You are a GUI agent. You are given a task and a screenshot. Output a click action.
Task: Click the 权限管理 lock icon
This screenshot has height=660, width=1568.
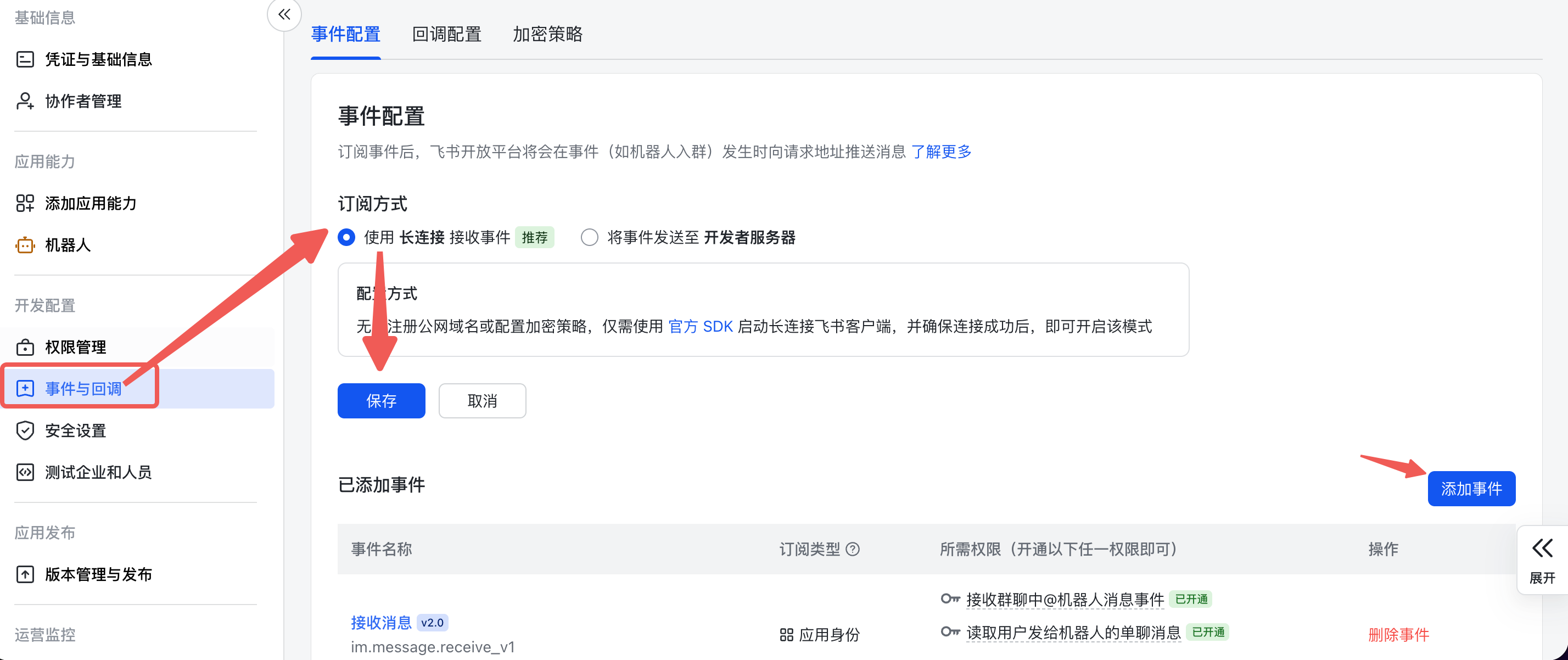[x=25, y=347]
